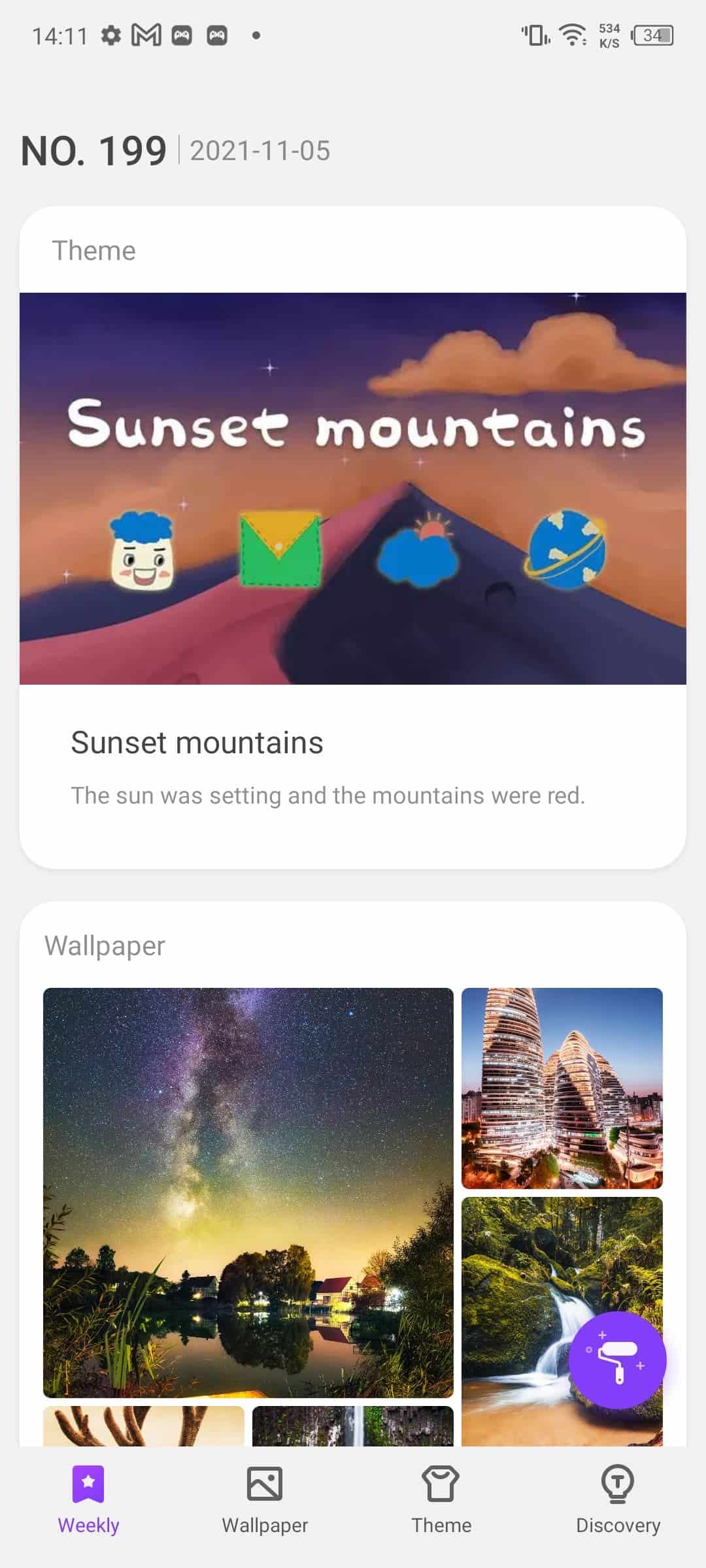Open the curved skyscrapers city wallpaper
The height and width of the screenshot is (1568, 706).
click(x=562, y=1088)
